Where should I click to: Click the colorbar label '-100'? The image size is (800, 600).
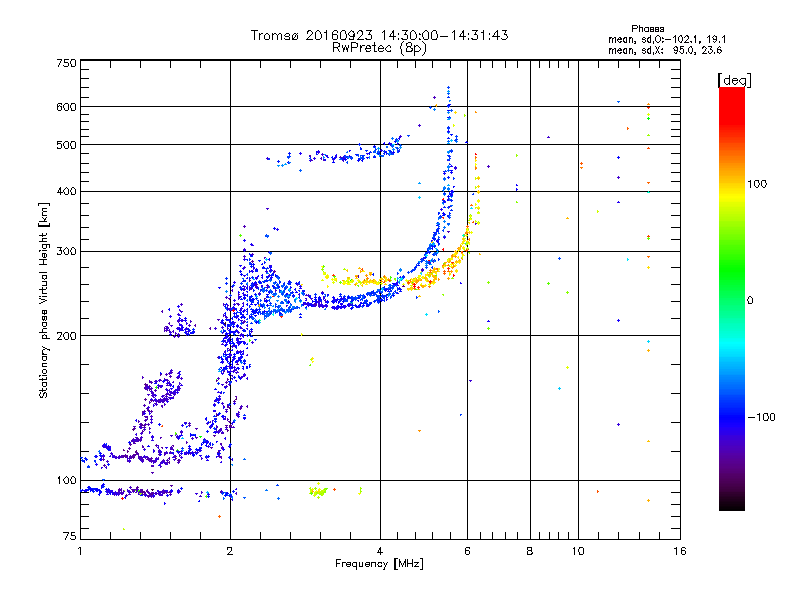[761, 417]
